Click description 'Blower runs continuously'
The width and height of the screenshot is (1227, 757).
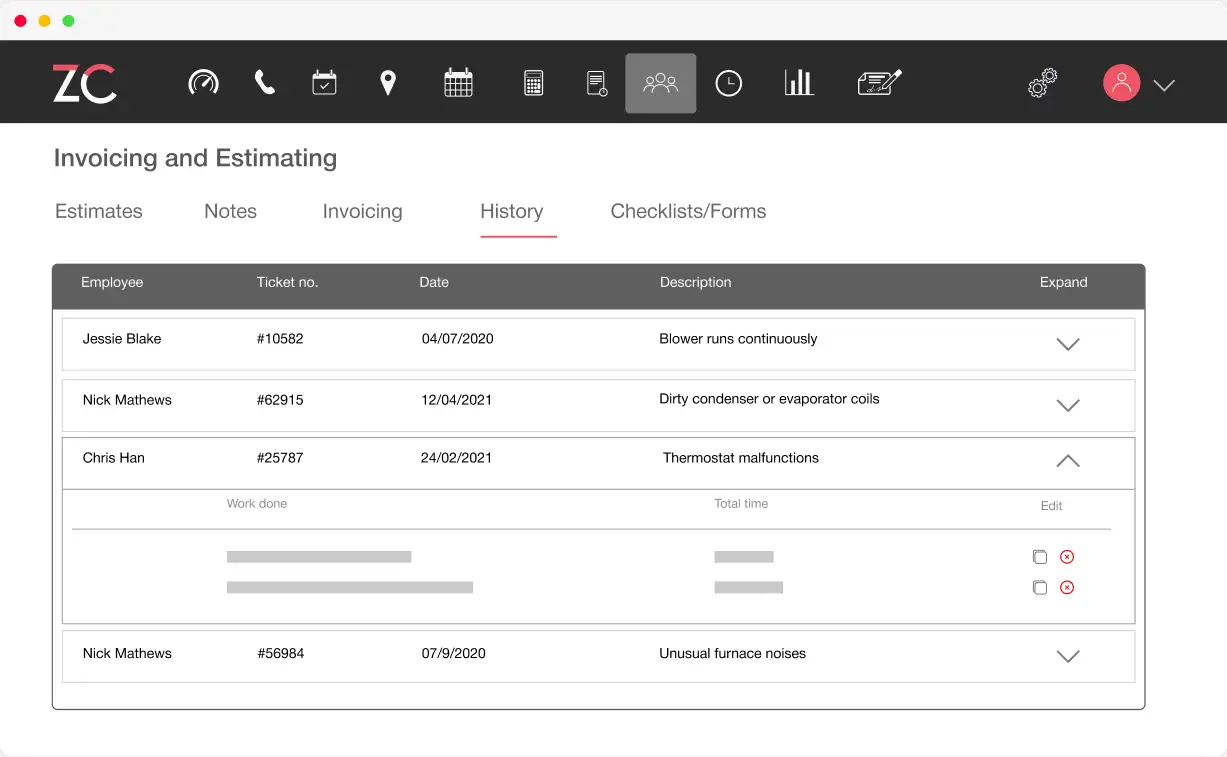tap(738, 339)
